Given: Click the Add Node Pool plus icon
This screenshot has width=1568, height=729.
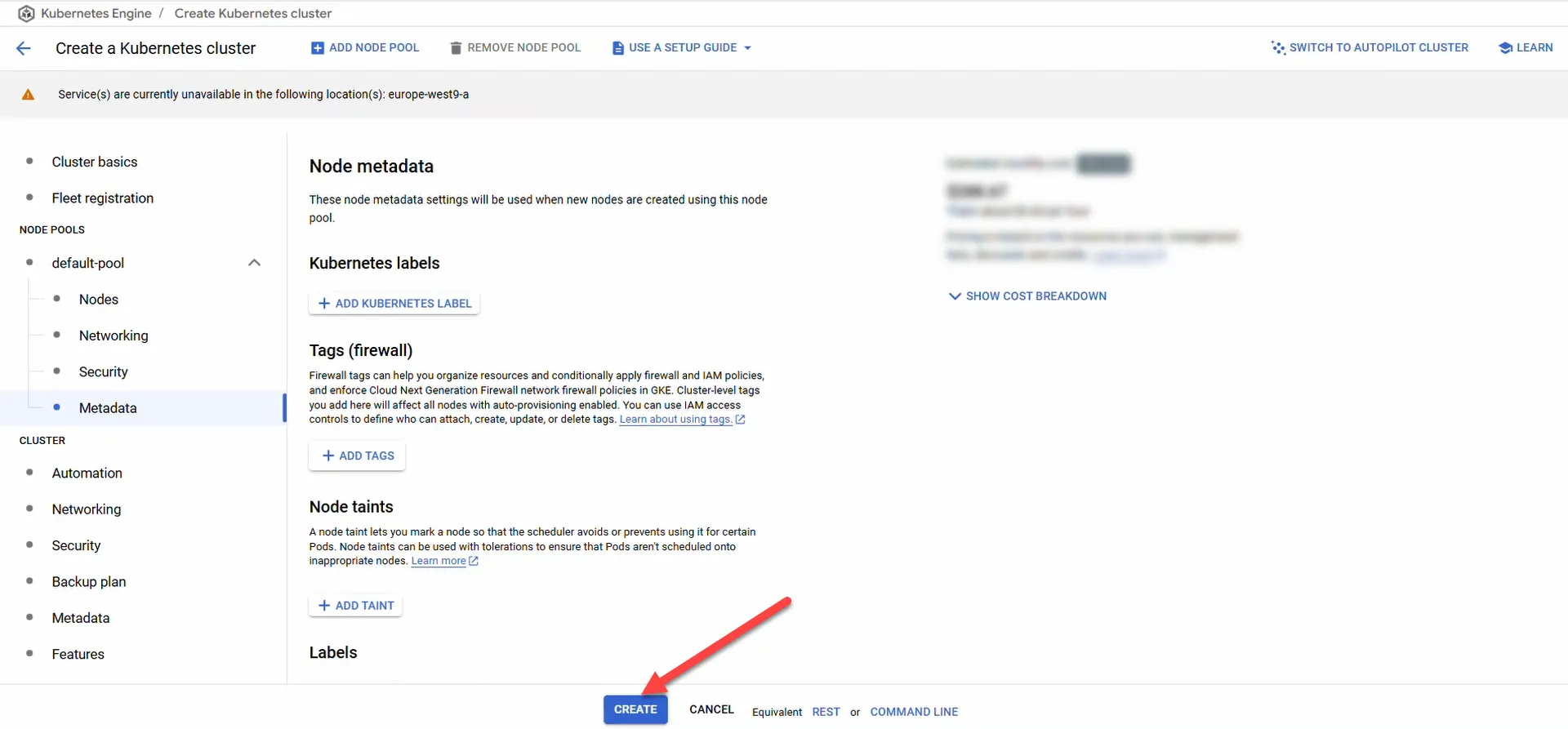Looking at the screenshot, I should point(318,48).
